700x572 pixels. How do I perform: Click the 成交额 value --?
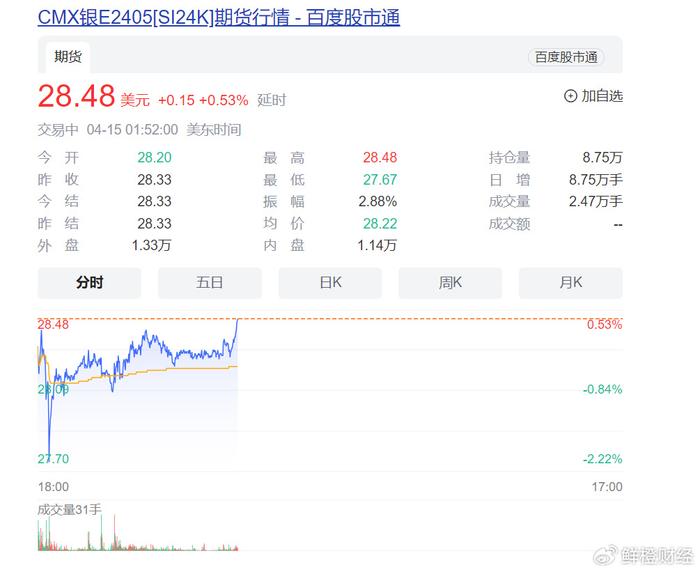pos(618,224)
